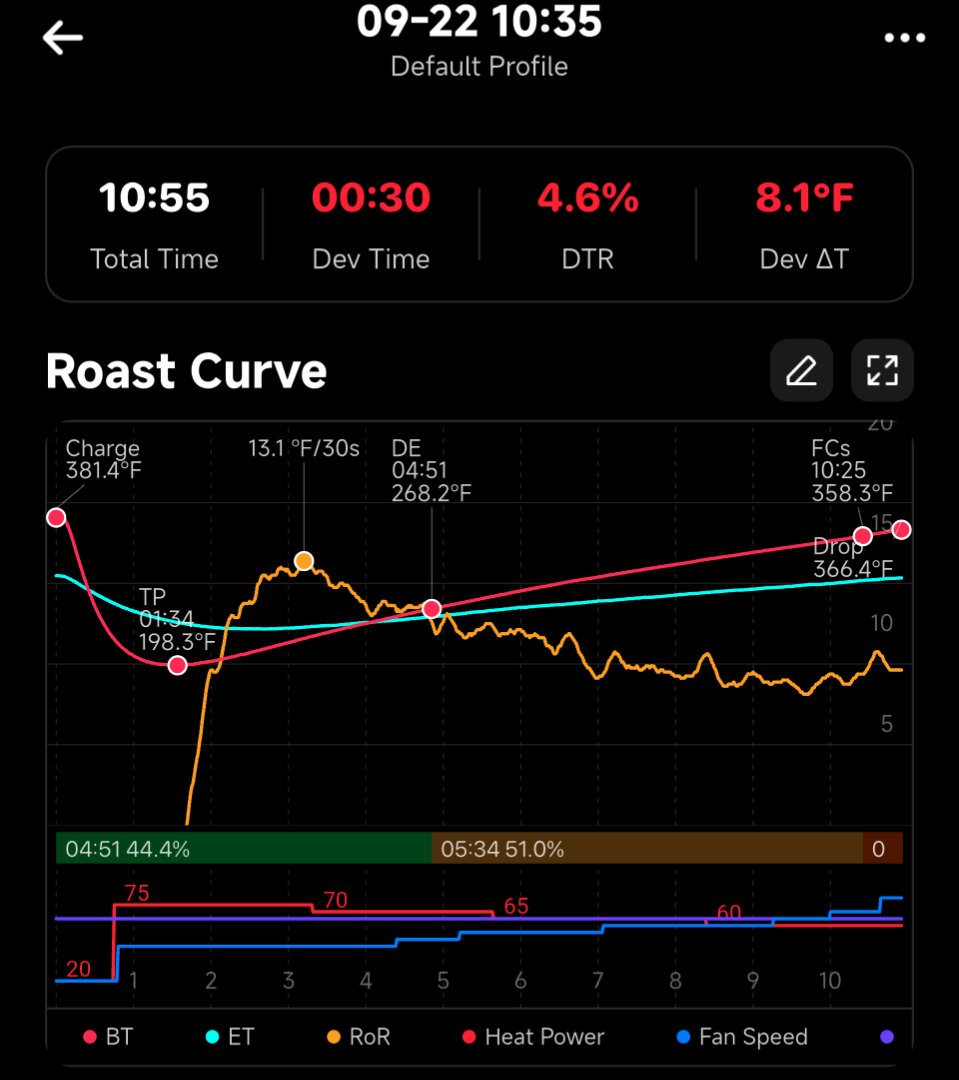Tap the FCs first crack marker
The width and height of the screenshot is (959, 1080).
coord(863,536)
